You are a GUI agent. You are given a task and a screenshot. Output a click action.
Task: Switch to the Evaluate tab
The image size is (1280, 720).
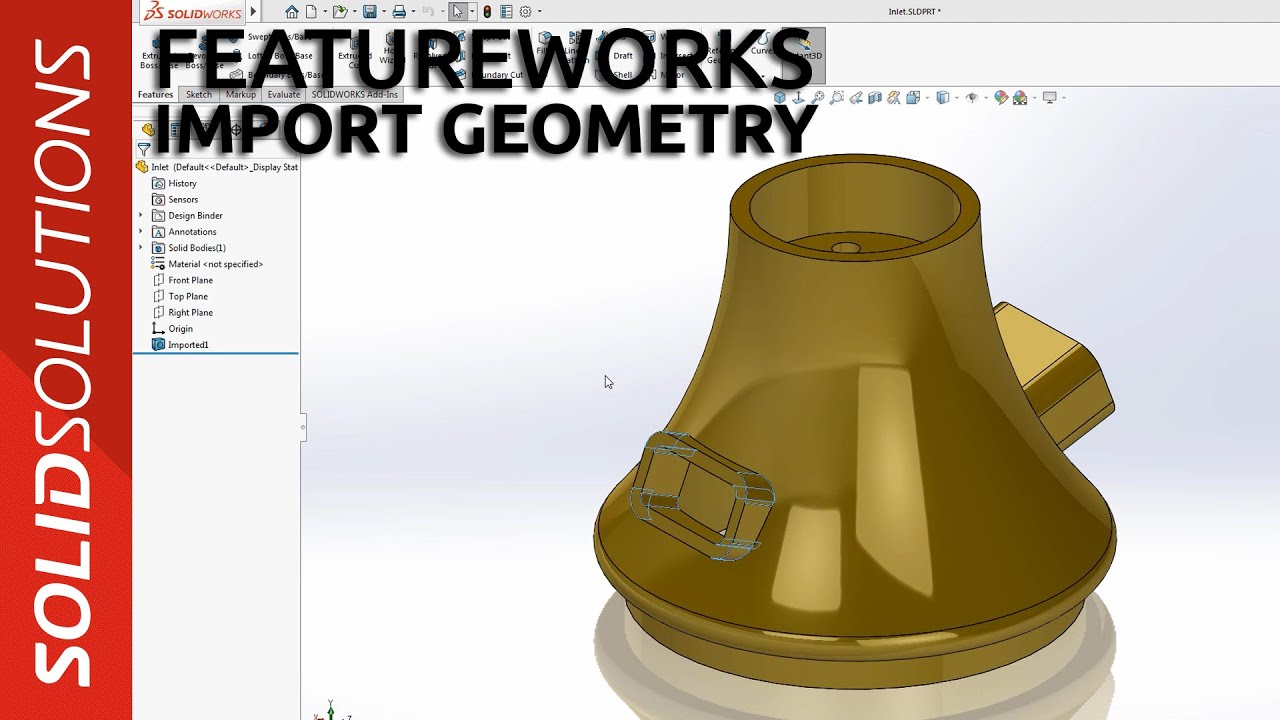point(284,95)
